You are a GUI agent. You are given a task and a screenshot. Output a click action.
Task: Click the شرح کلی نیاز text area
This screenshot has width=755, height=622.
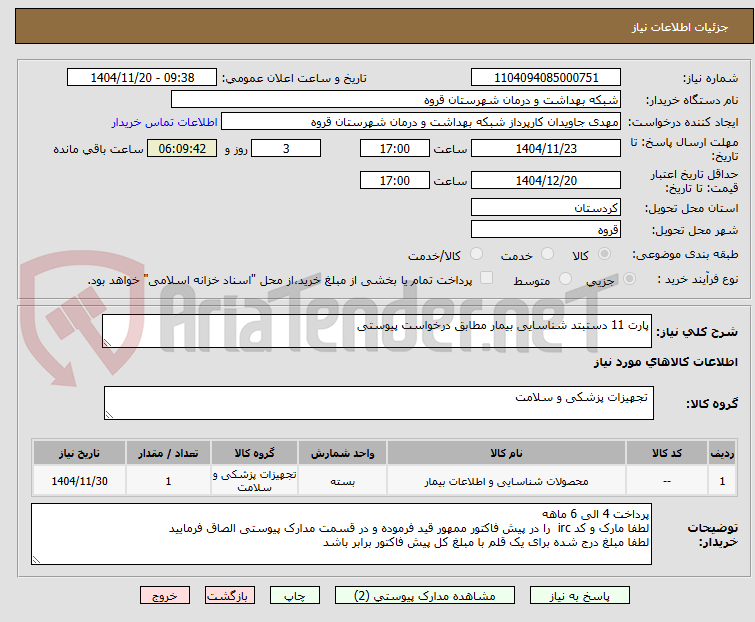coord(377,331)
